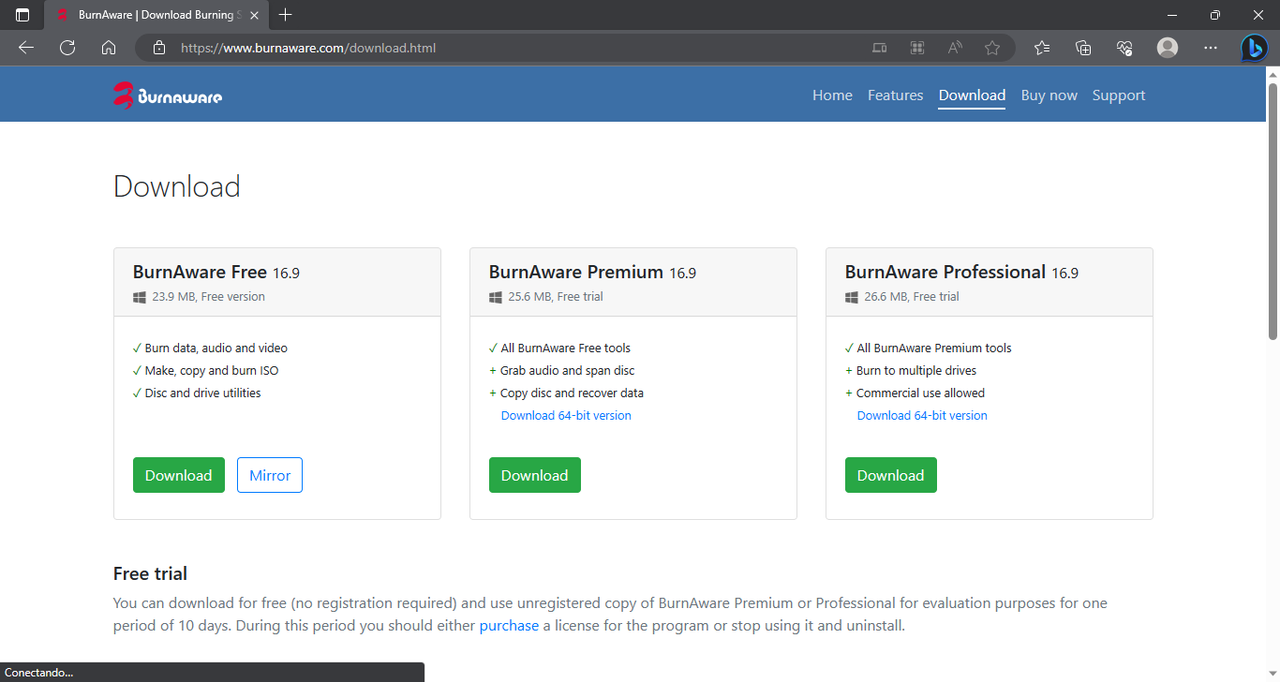This screenshot has width=1280, height=682.
Task: Follow the purchase link in Free trial text
Action: point(509,626)
